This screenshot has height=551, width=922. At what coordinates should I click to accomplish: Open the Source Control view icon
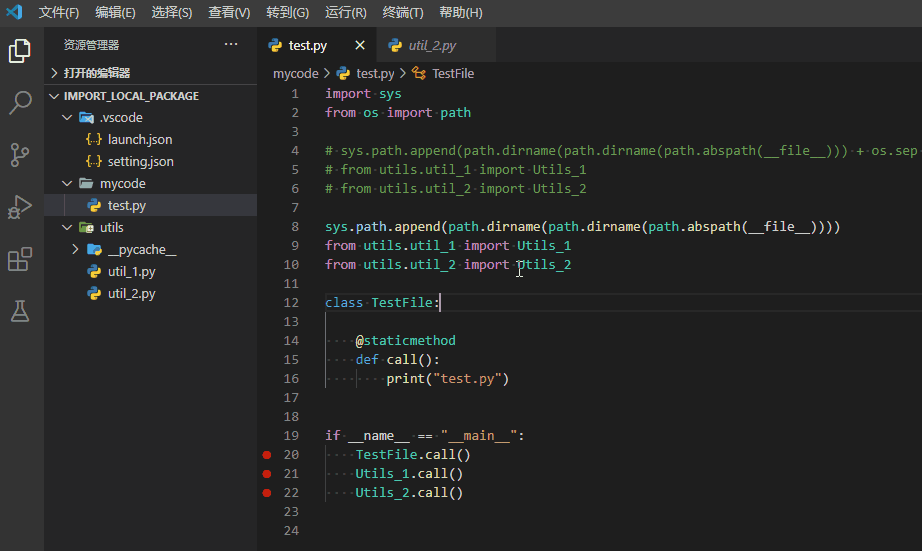click(x=20, y=155)
